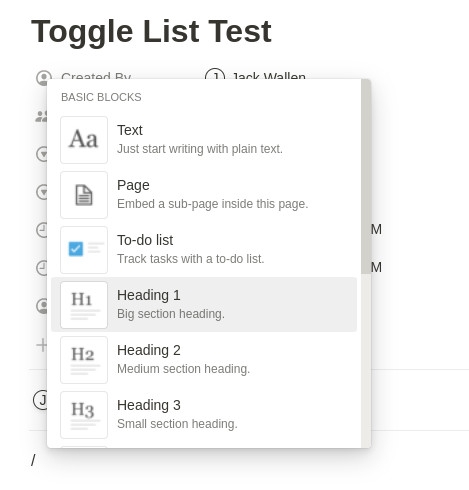Choose the Page block document icon
469x490 pixels.
[84, 195]
